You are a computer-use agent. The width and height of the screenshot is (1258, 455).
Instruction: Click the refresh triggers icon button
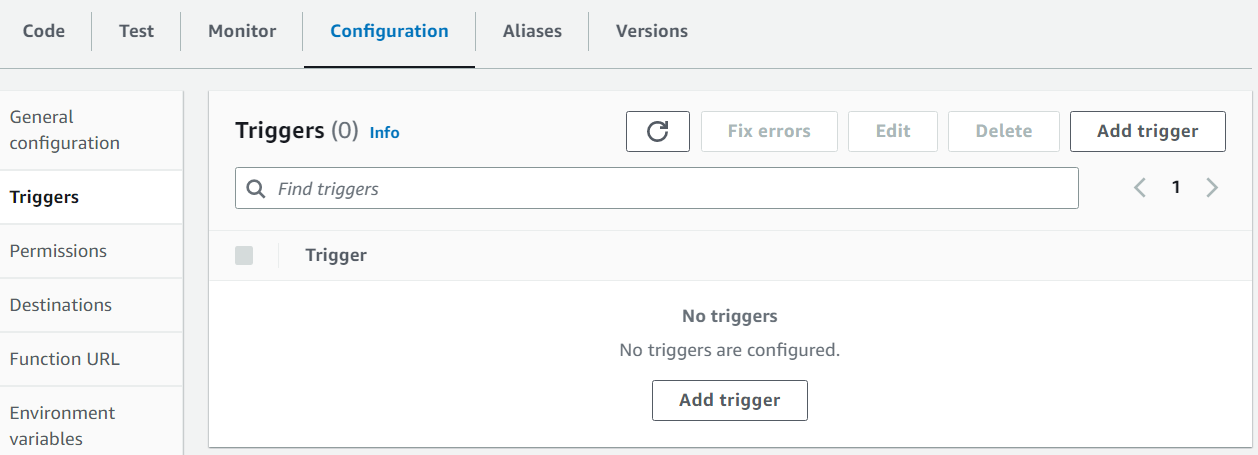[657, 131]
